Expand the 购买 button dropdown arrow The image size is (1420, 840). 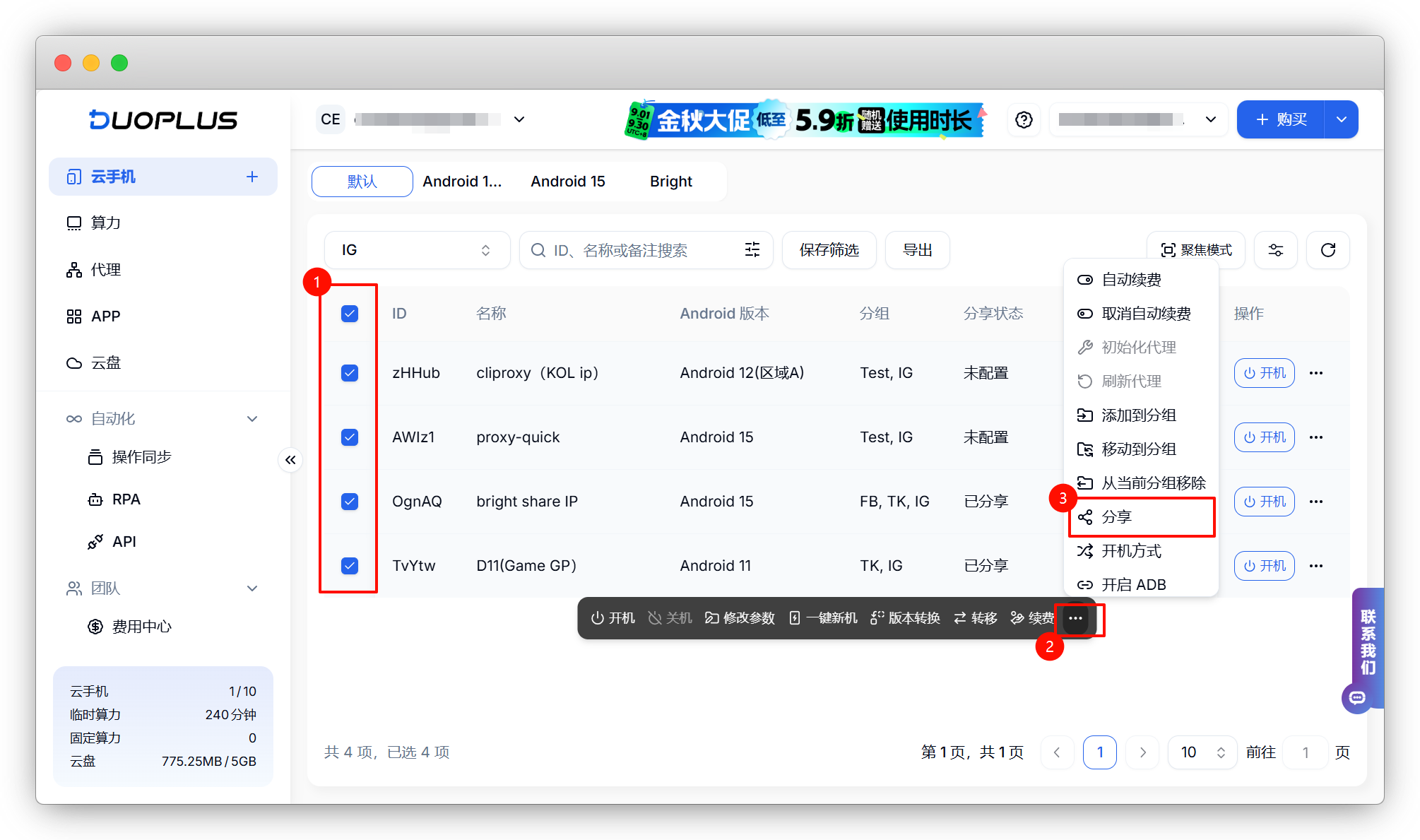pos(1341,120)
